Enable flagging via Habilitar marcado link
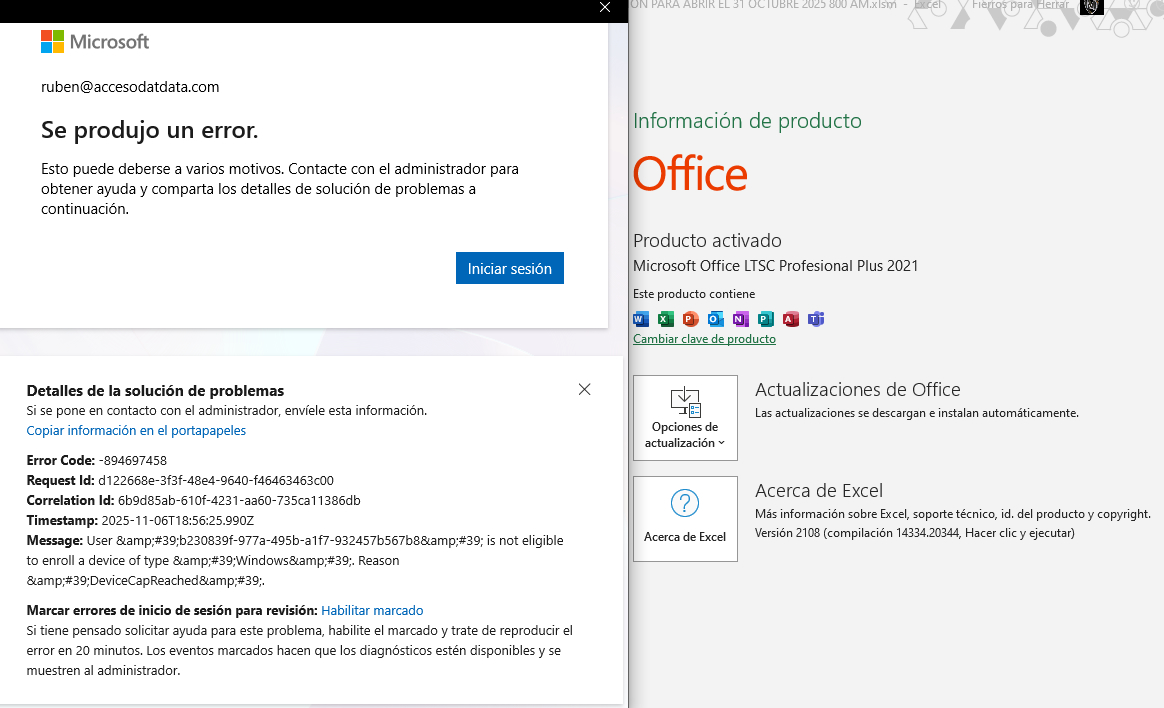 tap(372, 610)
